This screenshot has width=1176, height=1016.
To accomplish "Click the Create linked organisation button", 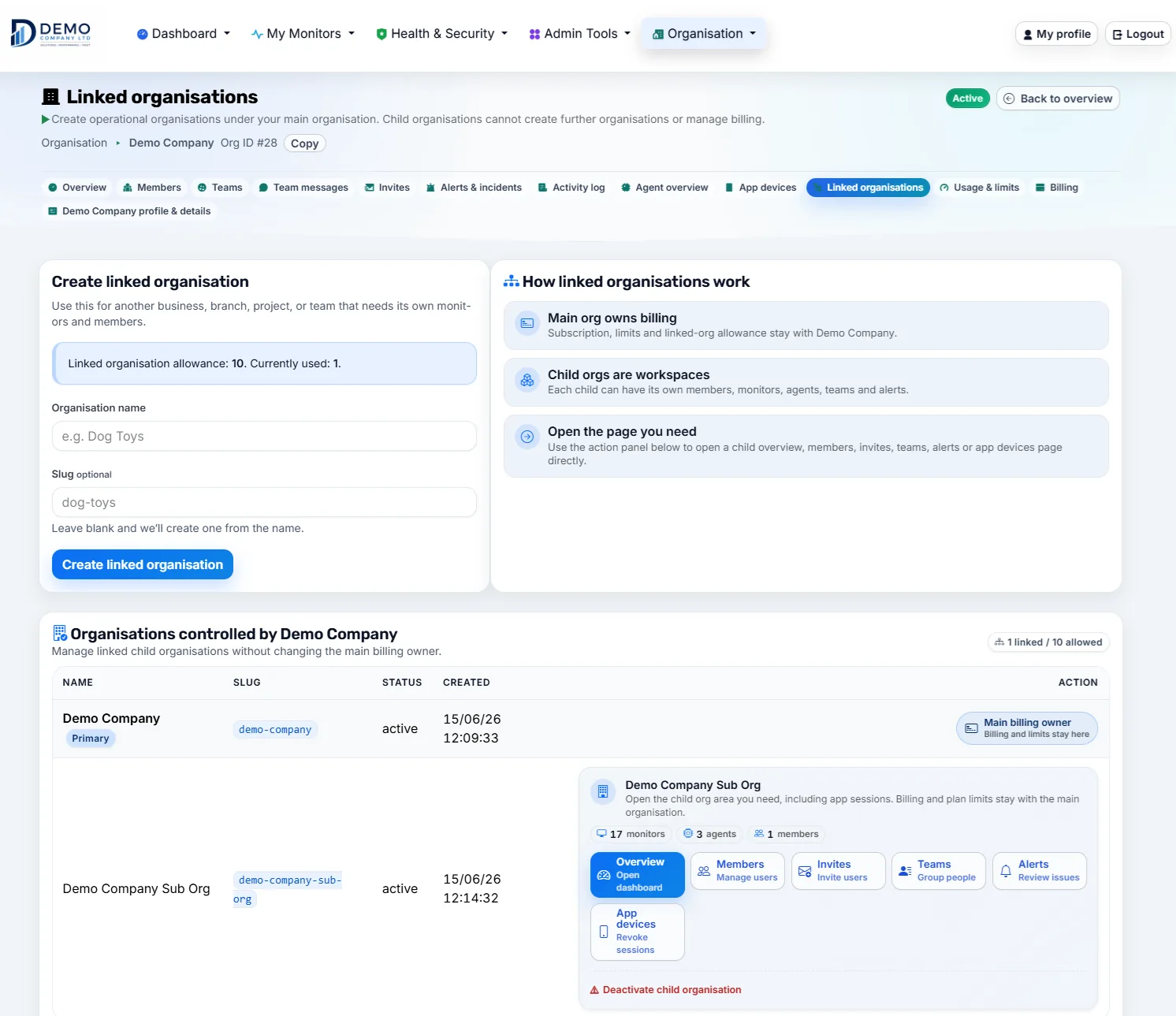I will (143, 564).
